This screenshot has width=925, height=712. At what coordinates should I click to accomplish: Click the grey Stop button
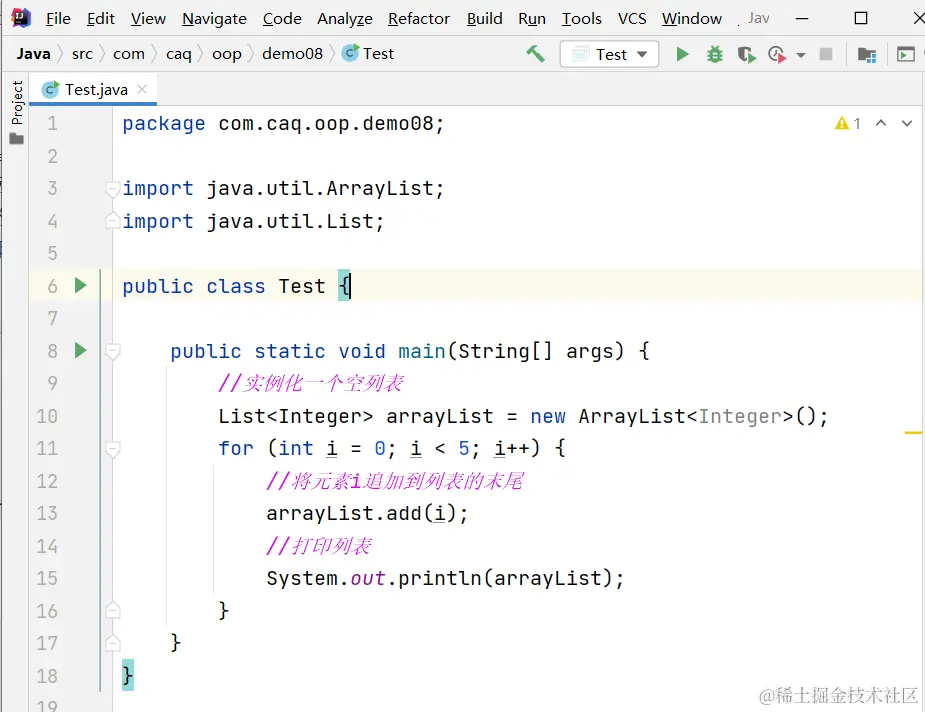pos(826,54)
